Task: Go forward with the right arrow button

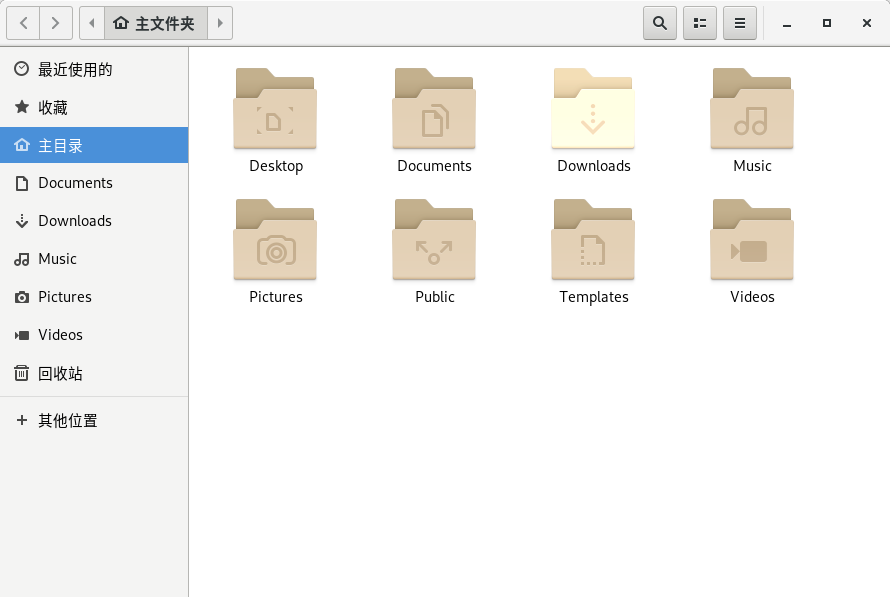Action: (x=56, y=23)
